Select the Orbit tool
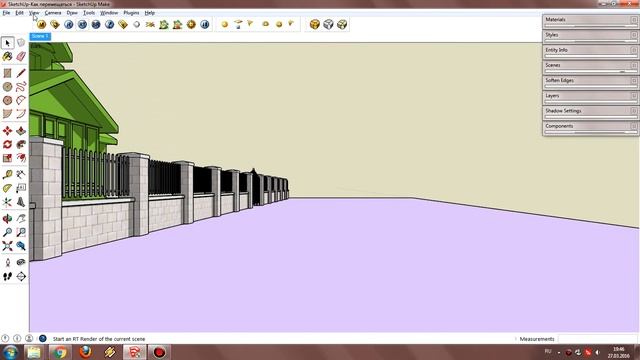 pyautogui.click(x=7, y=219)
